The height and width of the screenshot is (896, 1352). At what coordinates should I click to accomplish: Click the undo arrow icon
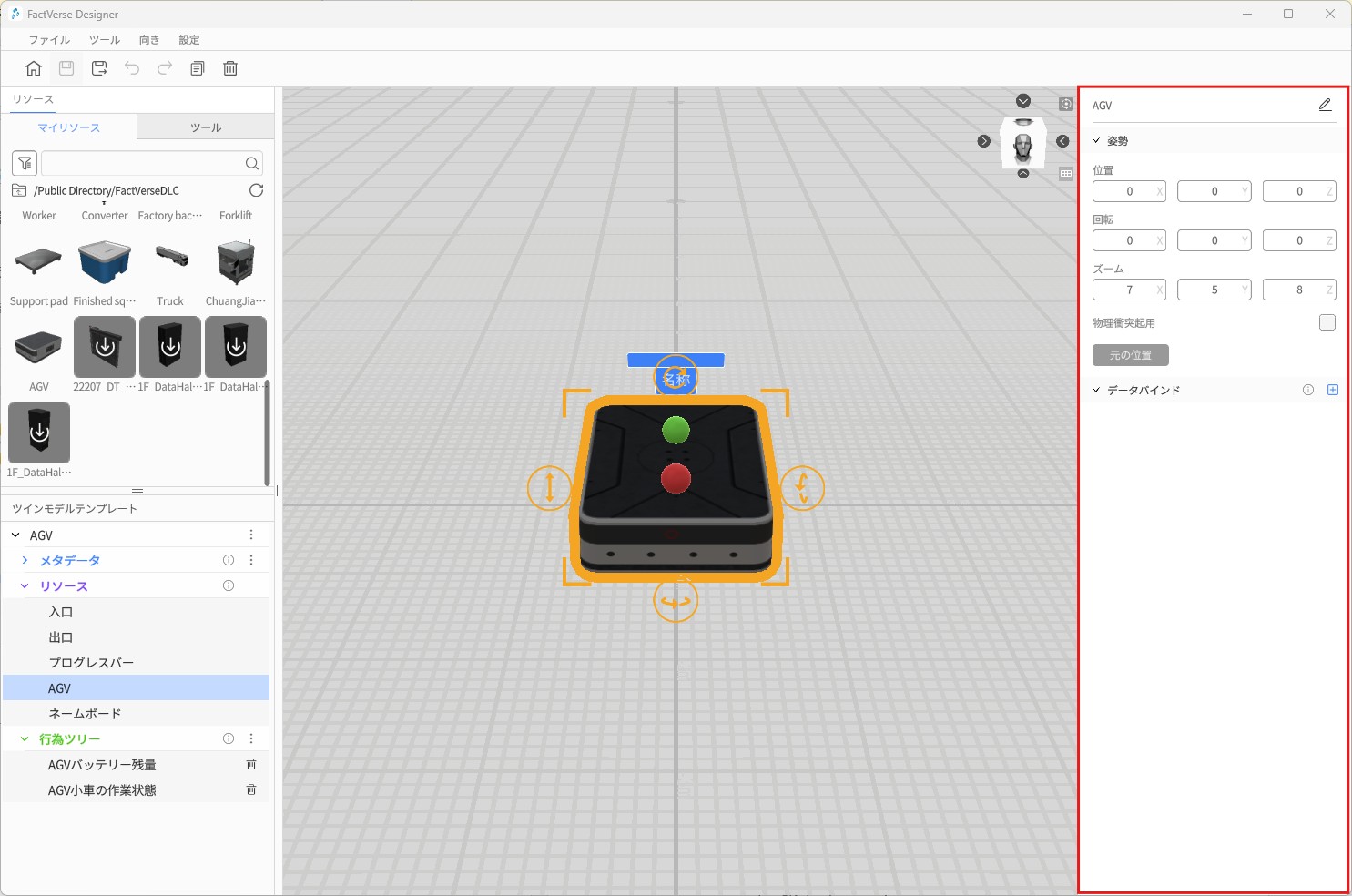click(132, 68)
